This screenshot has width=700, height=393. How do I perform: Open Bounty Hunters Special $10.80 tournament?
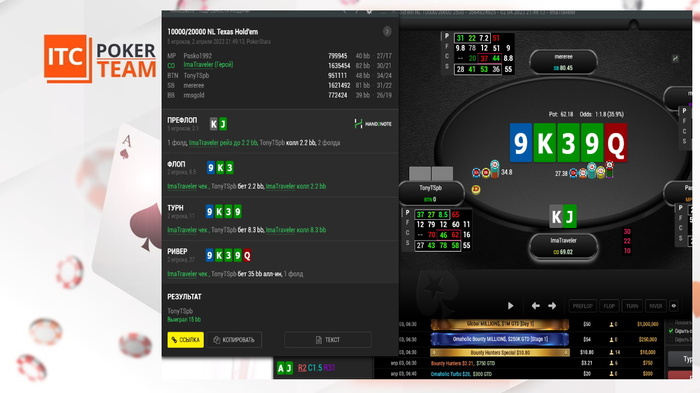pos(500,352)
